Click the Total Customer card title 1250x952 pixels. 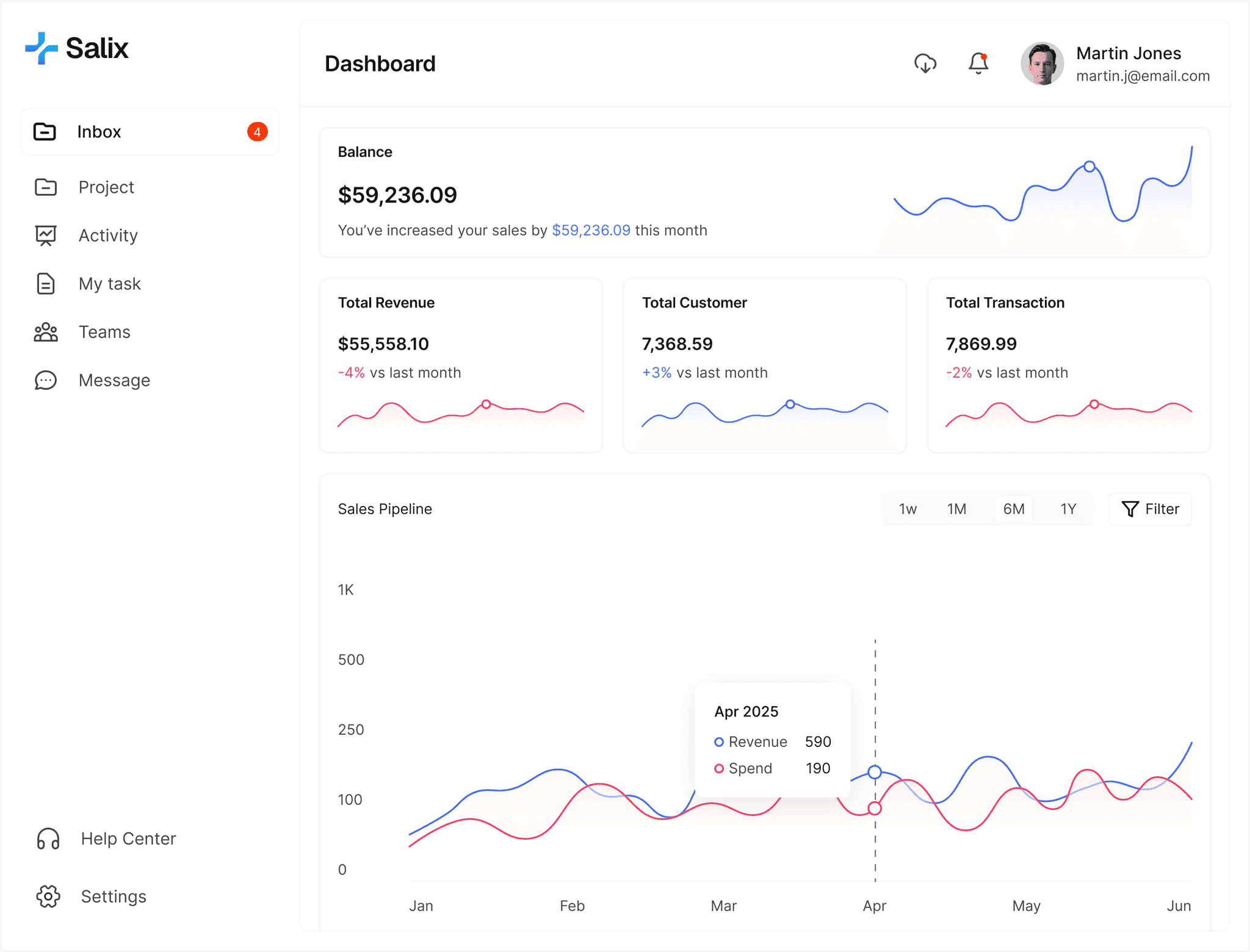click(x=694, y=303)
